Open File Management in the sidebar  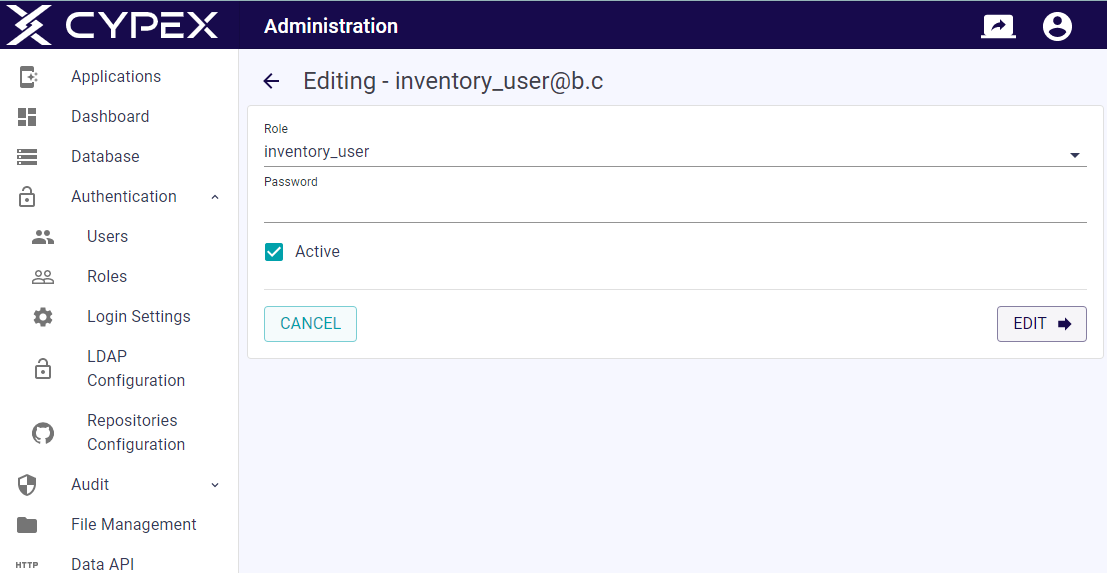pos(133,525)
